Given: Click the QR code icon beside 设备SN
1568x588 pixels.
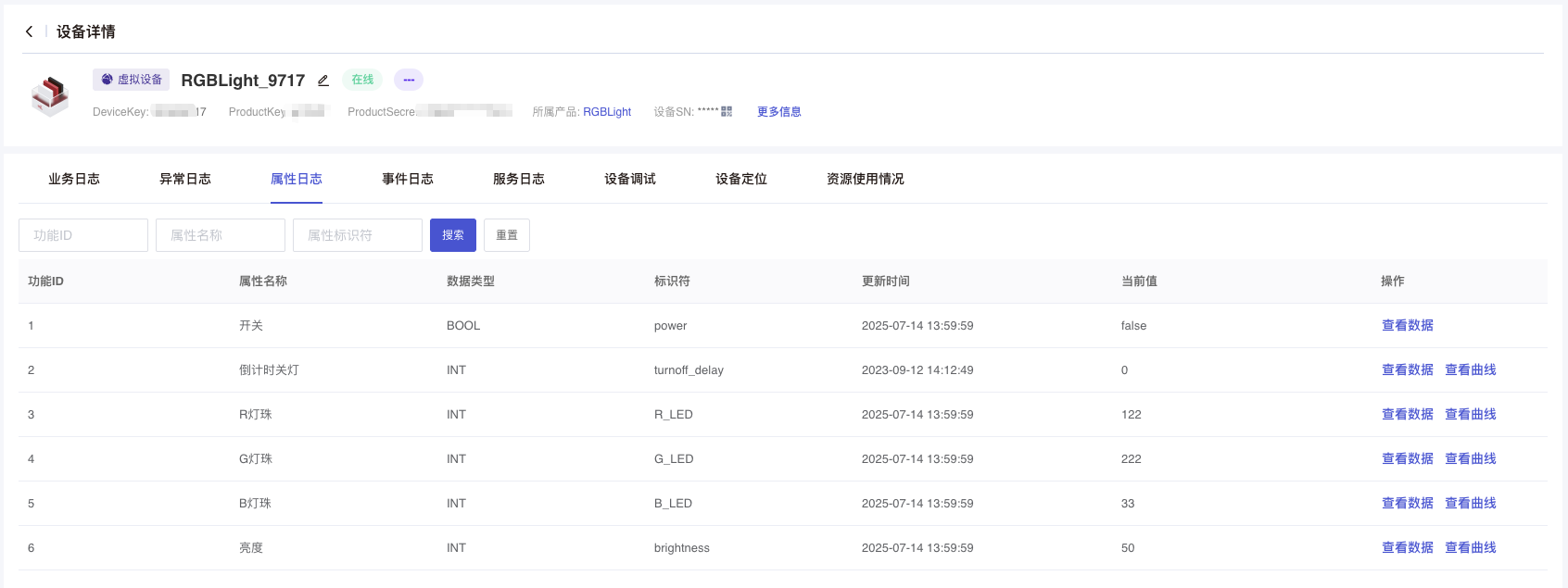Looking at the screenshot, I should [727, 111].
